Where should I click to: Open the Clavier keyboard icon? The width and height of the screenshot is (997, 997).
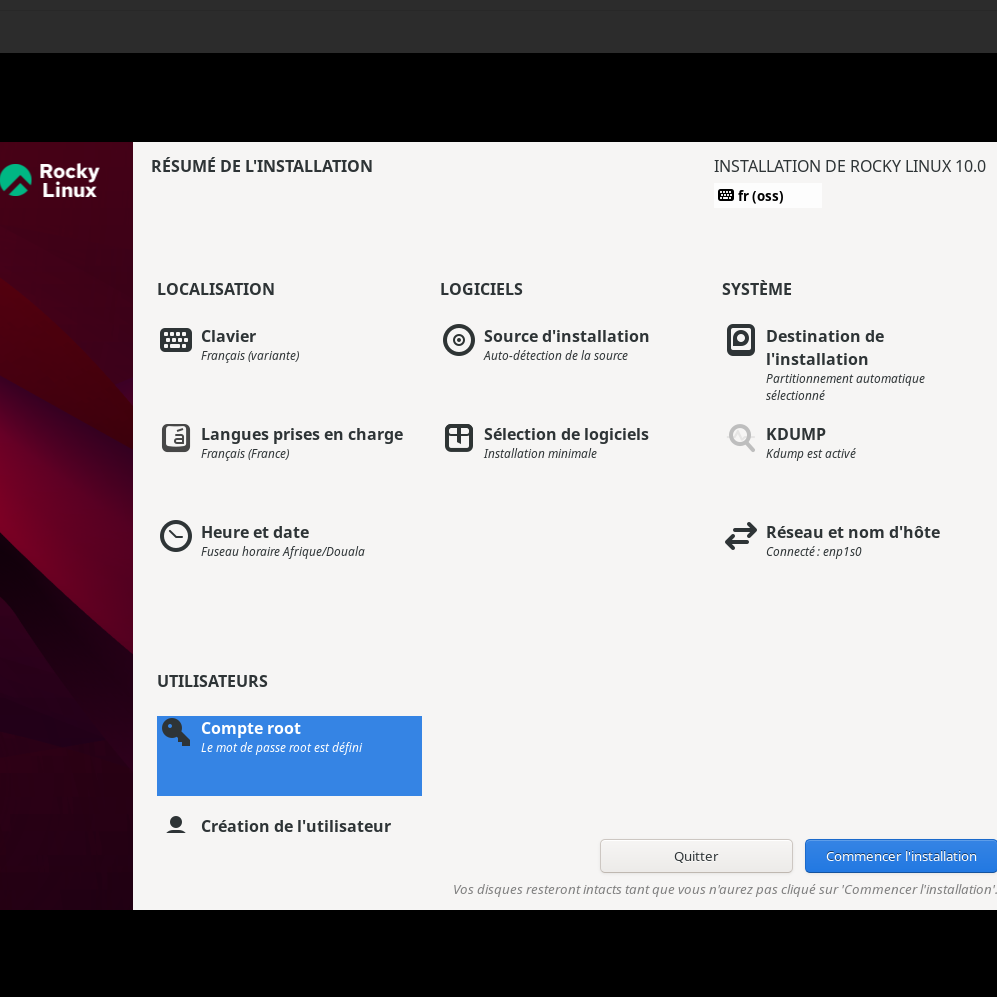(x=175, y=340)
